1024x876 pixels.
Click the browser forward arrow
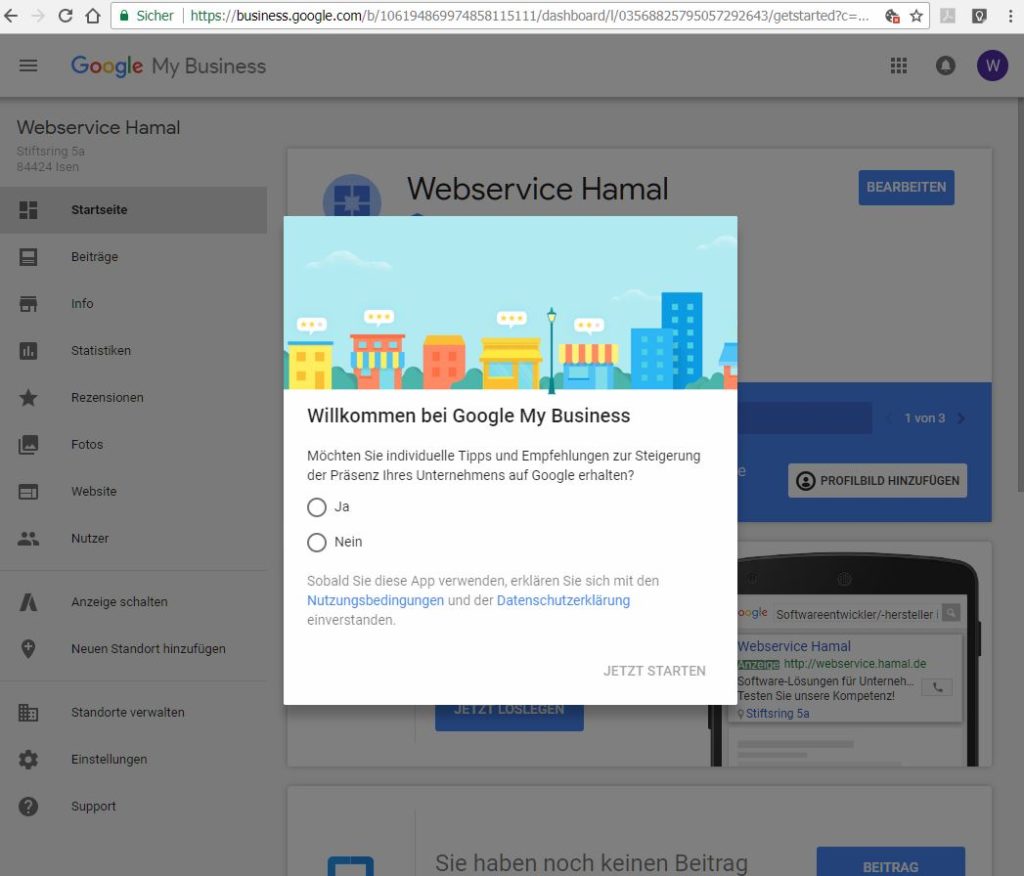pyautogui.click(x=38, y=16)
